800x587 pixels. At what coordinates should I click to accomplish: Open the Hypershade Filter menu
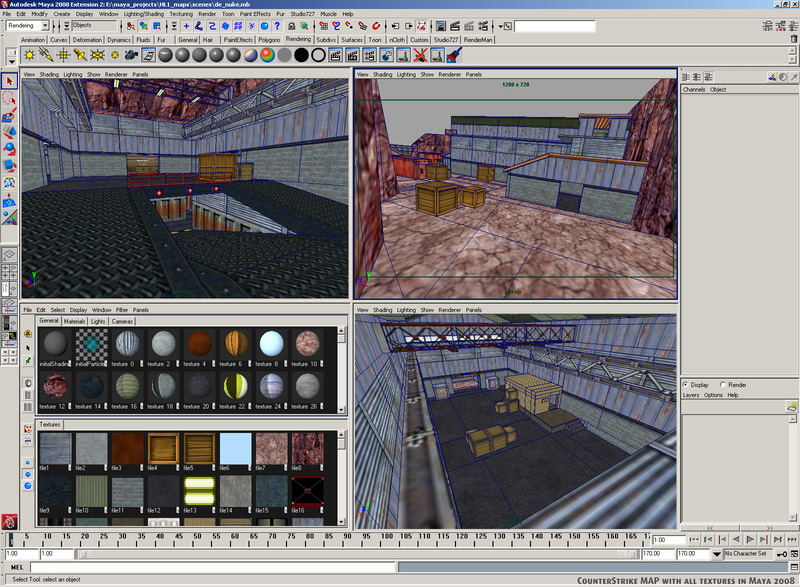[x=122, y=310]
